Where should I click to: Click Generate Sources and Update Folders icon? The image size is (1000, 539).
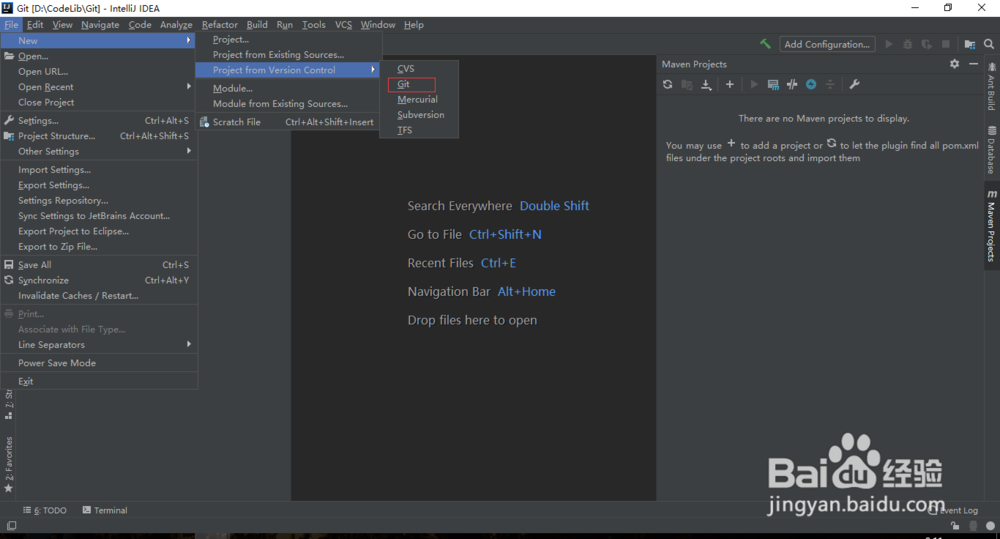(687, 84)
